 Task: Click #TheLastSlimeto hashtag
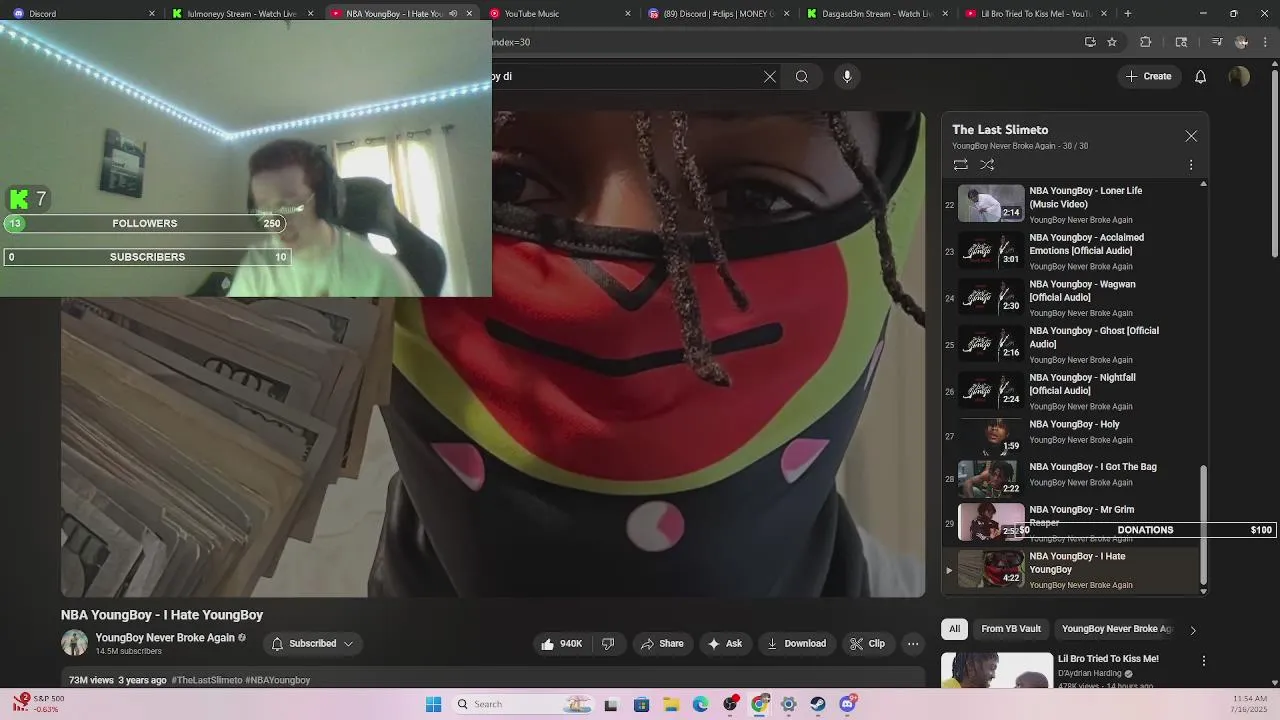(207, 680)
